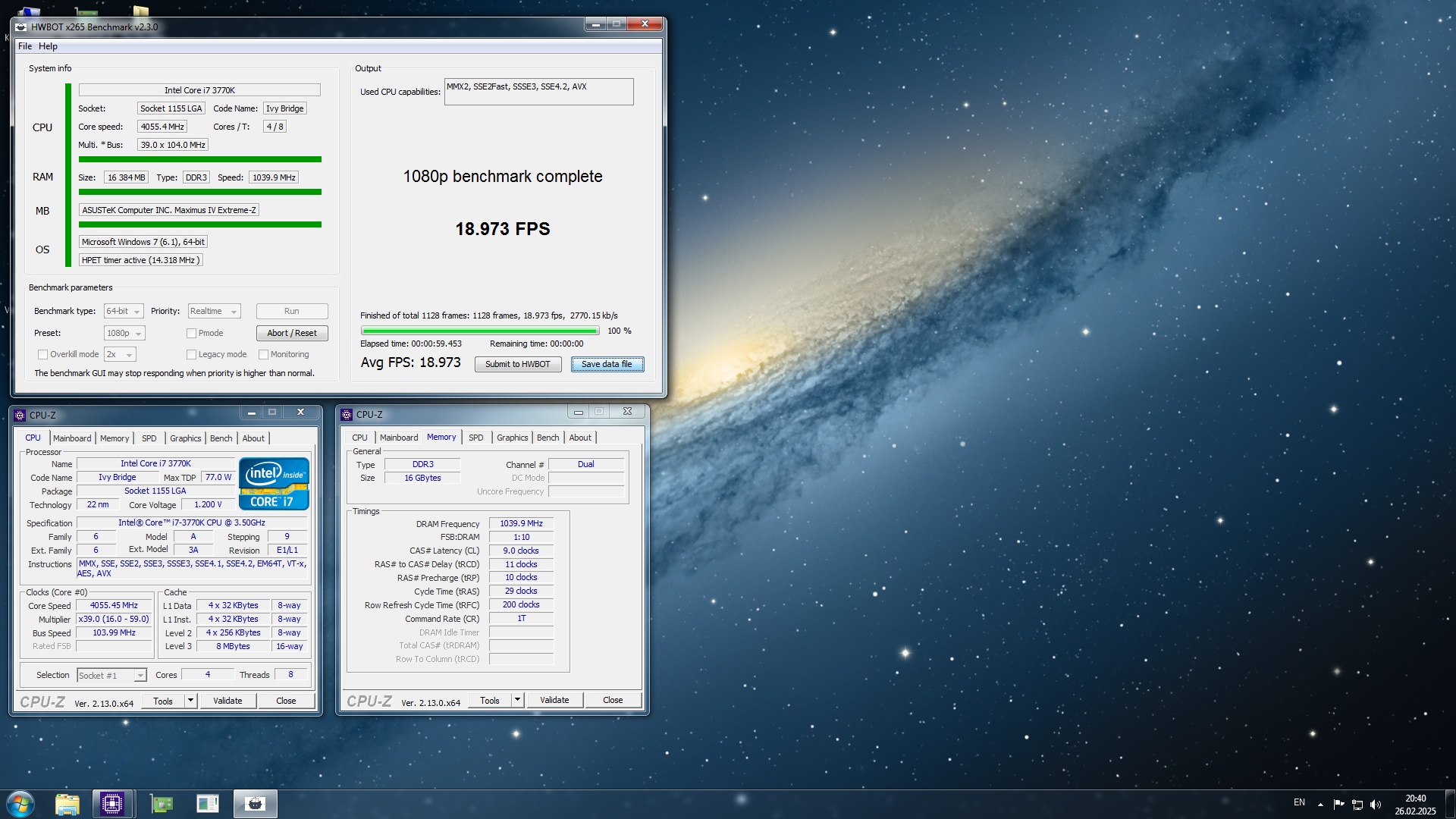Switch to CPU-Z via its purple taskbar icon
The image size is (1456, 819).
[x=112, y=804]
